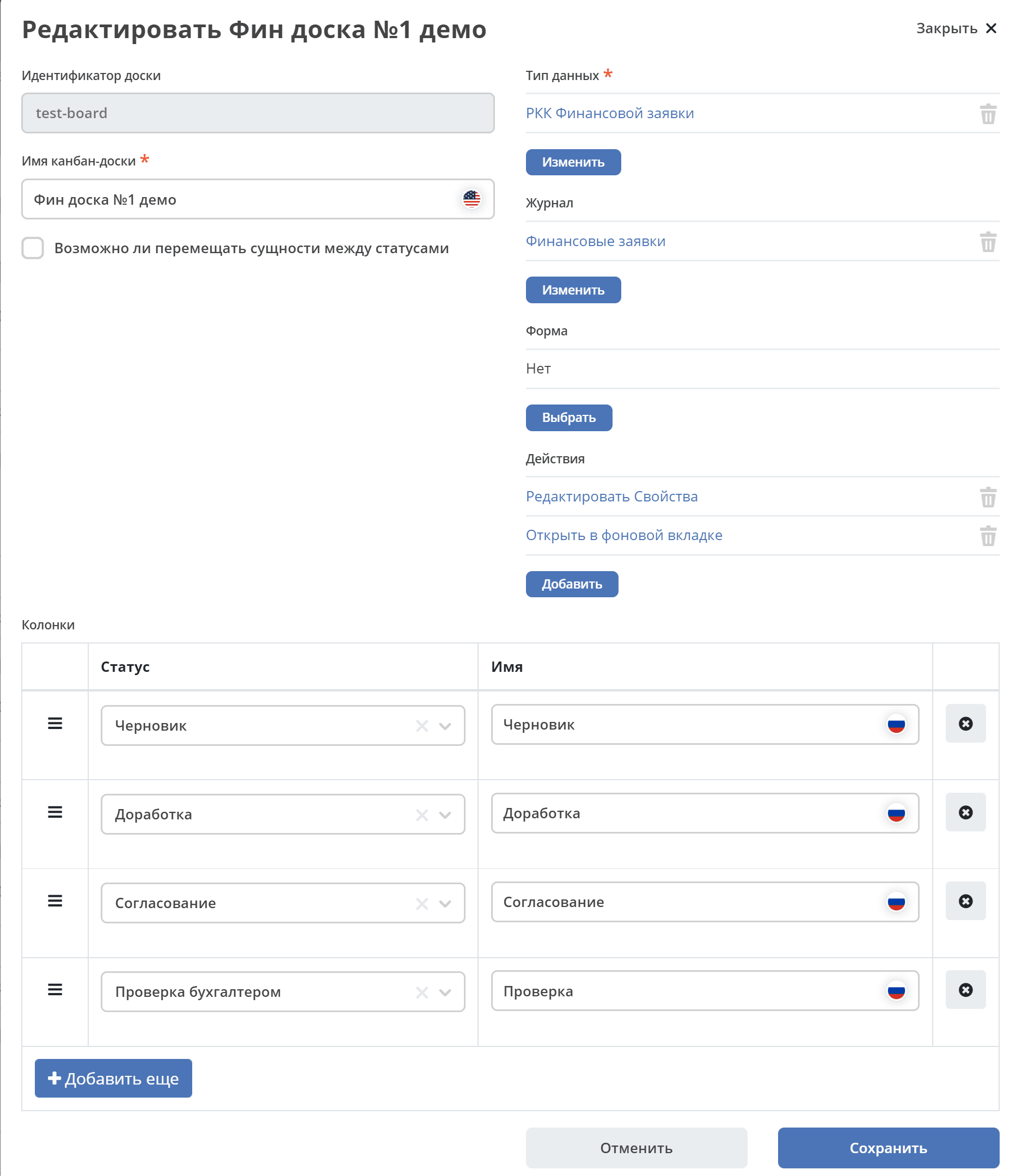This screenshot has width=1016, height=1176.
Task: Grab the drag handle of Согласование row
Action: [x=55, y=901]
